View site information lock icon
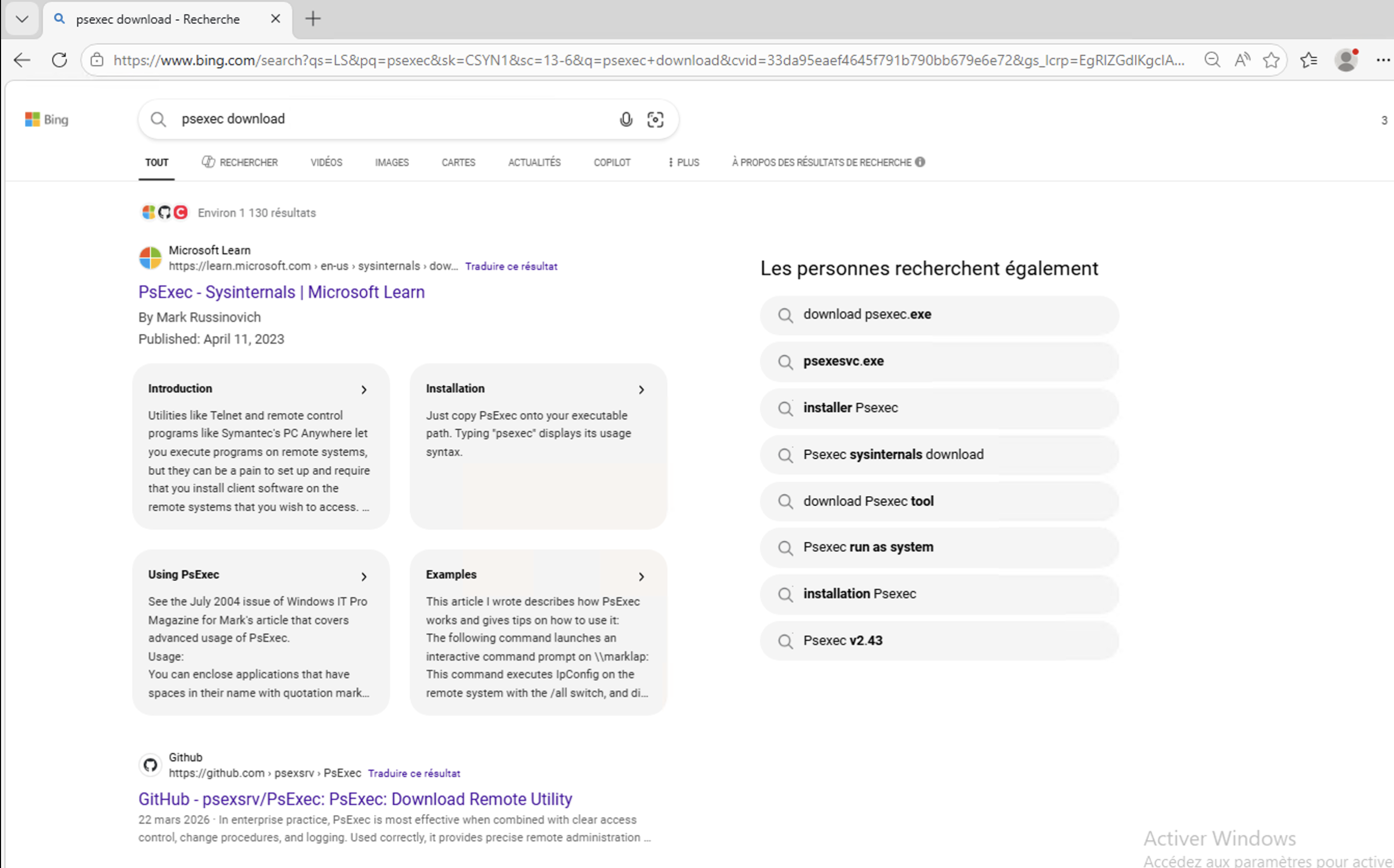 tap(97, 60)
